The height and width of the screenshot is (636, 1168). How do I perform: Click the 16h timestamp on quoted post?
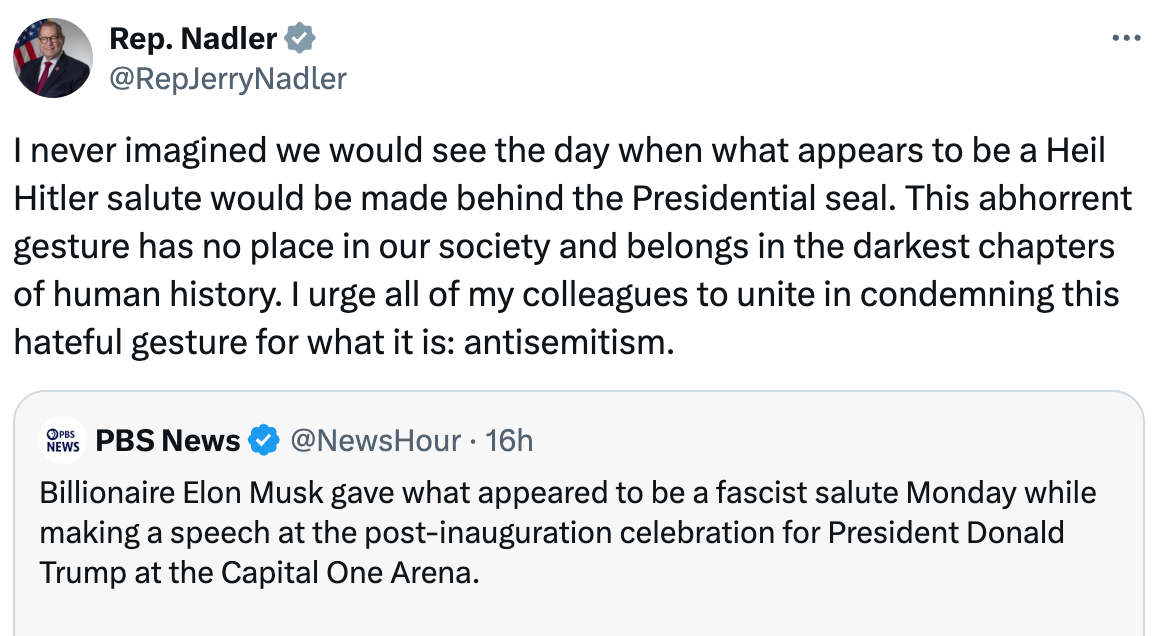509,440
